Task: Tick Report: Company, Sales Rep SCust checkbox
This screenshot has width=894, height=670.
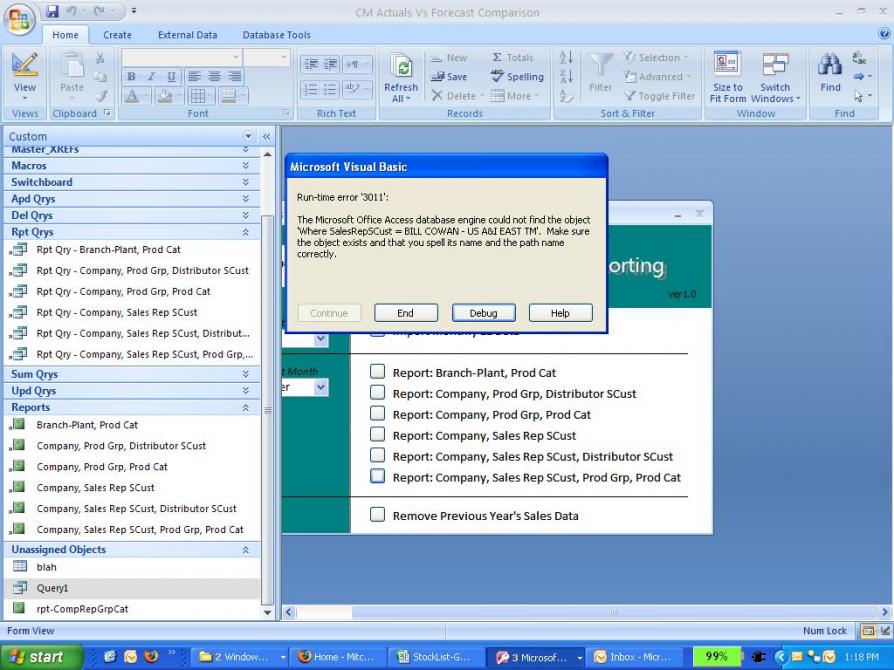Action: coord(378,435)
